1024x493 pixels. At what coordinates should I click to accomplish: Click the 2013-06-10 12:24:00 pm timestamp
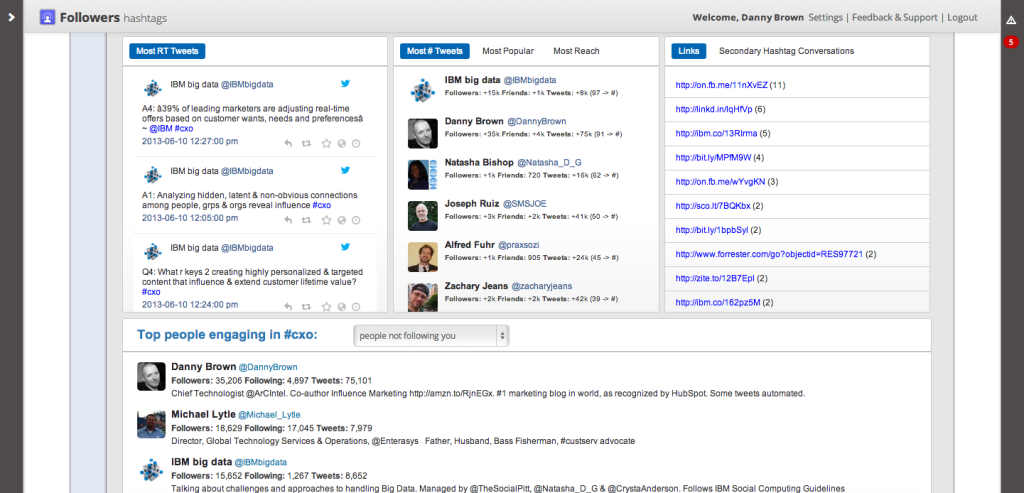click(x=190, y=304)
